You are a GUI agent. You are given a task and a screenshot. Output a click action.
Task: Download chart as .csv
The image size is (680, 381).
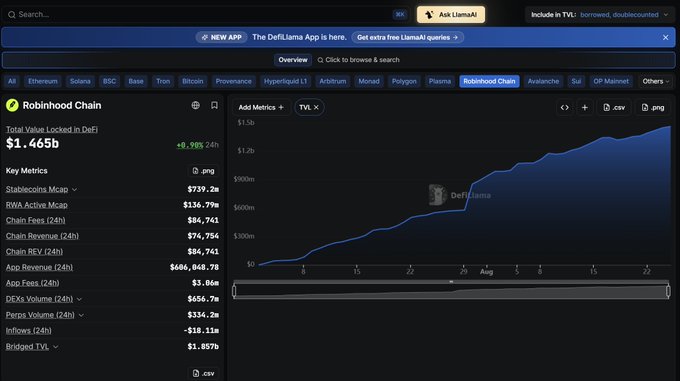pyautogui.click(x=614, y=107)
